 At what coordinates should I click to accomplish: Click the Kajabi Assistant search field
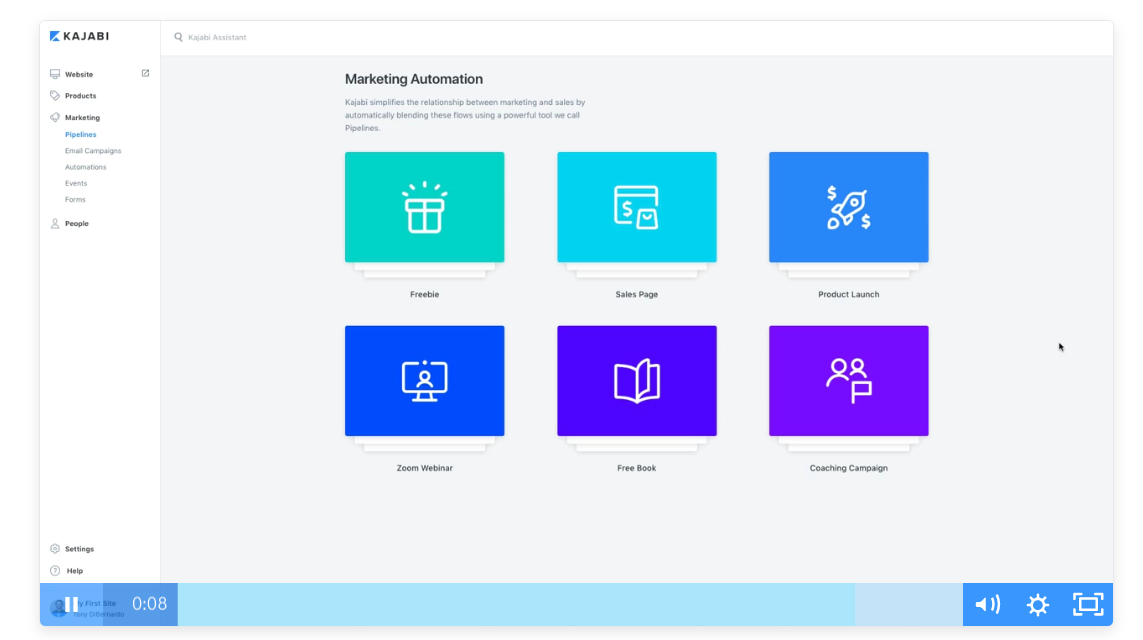pyautogui.click(x=217, y=37)
